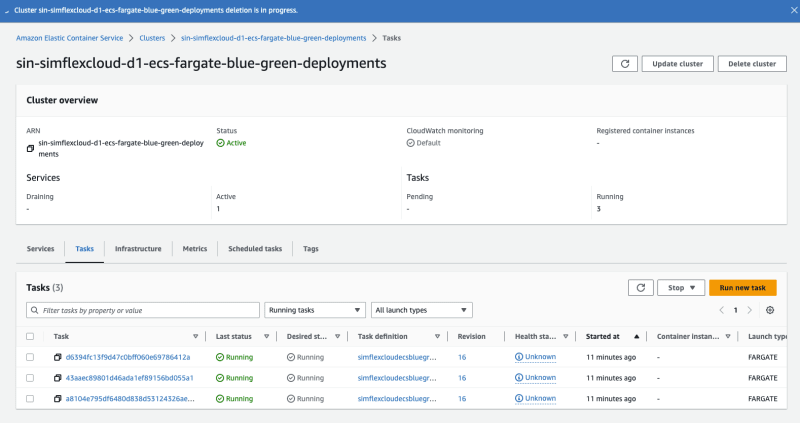The image size is (800, 423).
Task: Click Default under CloudWatch monitoring
Action: click(x=429, y=143)
